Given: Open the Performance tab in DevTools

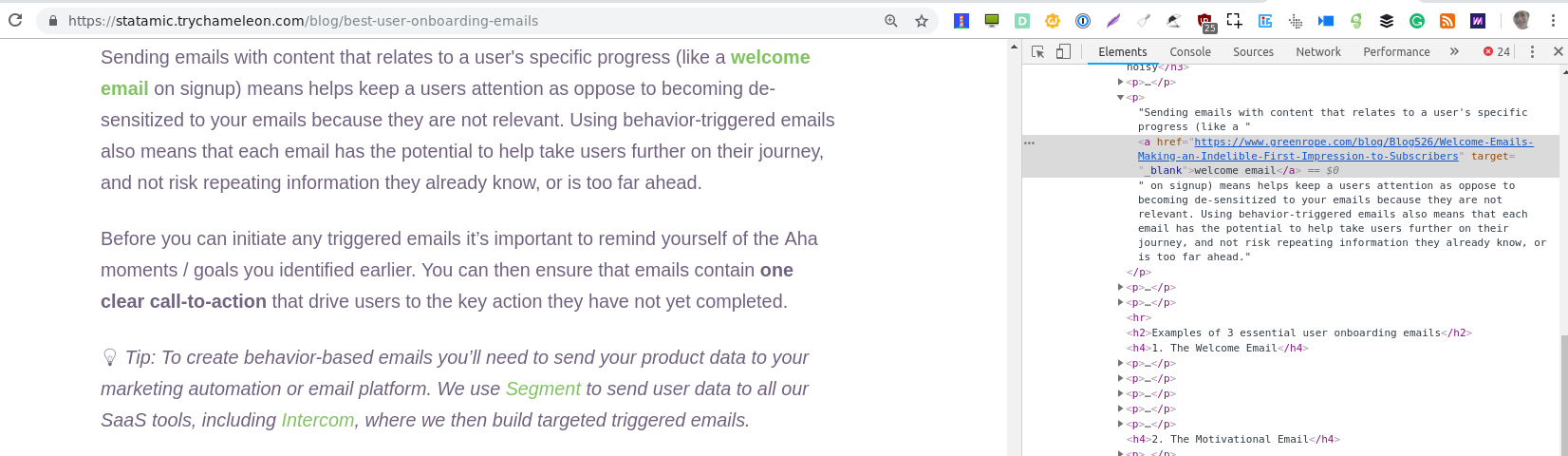Looking at the screenshot, I should [x=1396, y=52].
